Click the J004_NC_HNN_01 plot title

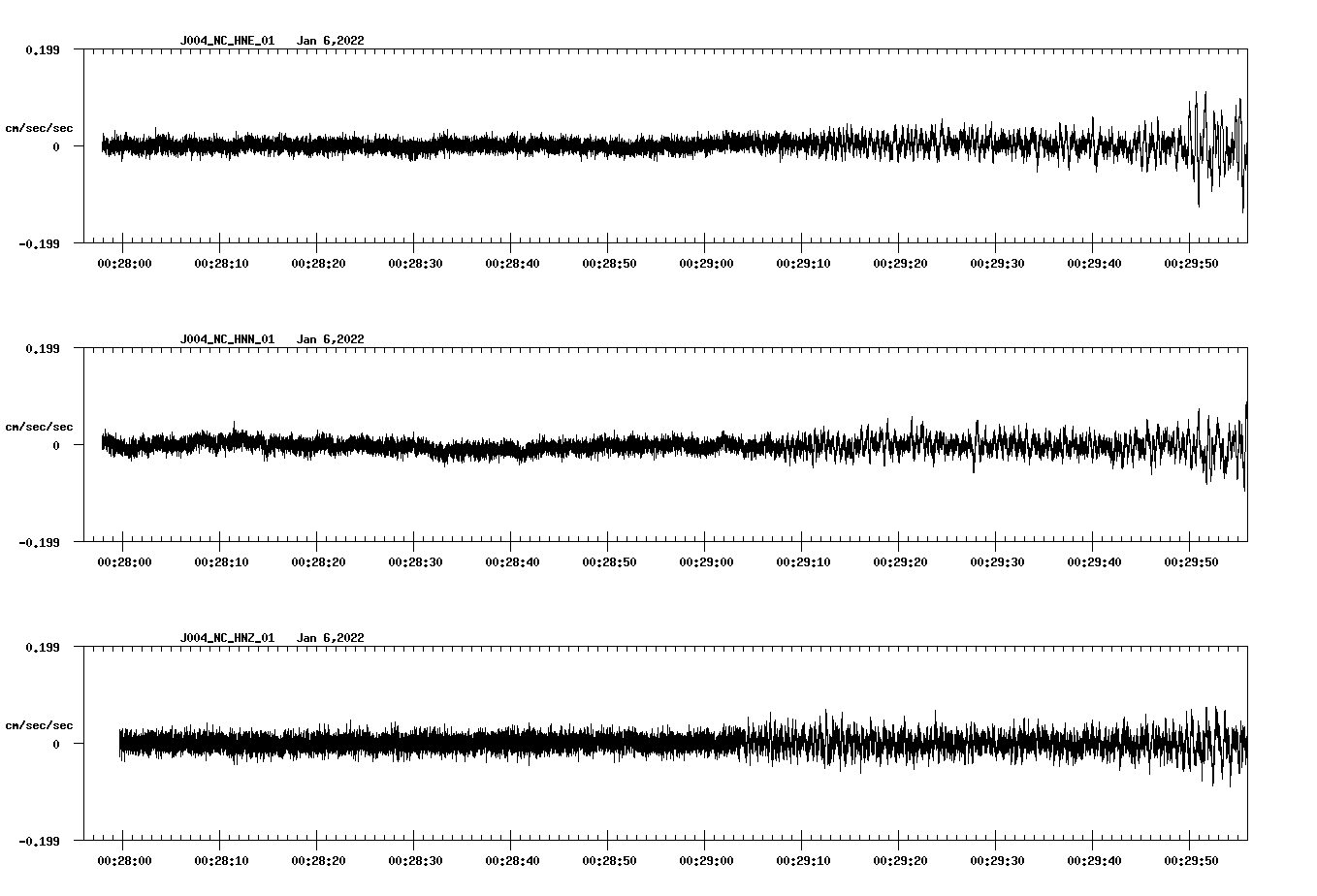tap(227, 339)
